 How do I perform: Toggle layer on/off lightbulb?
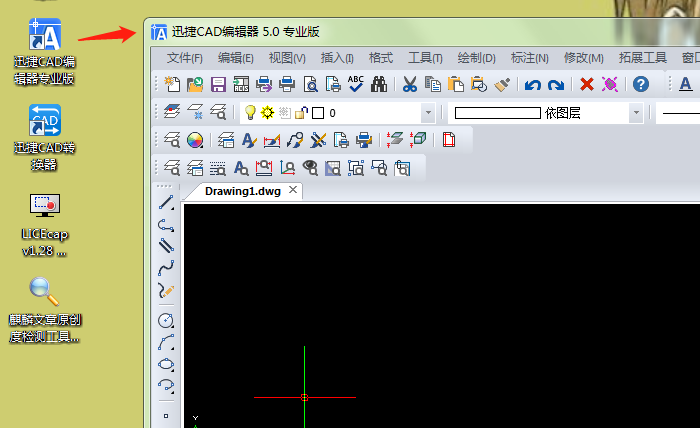(x=250, y=112)
